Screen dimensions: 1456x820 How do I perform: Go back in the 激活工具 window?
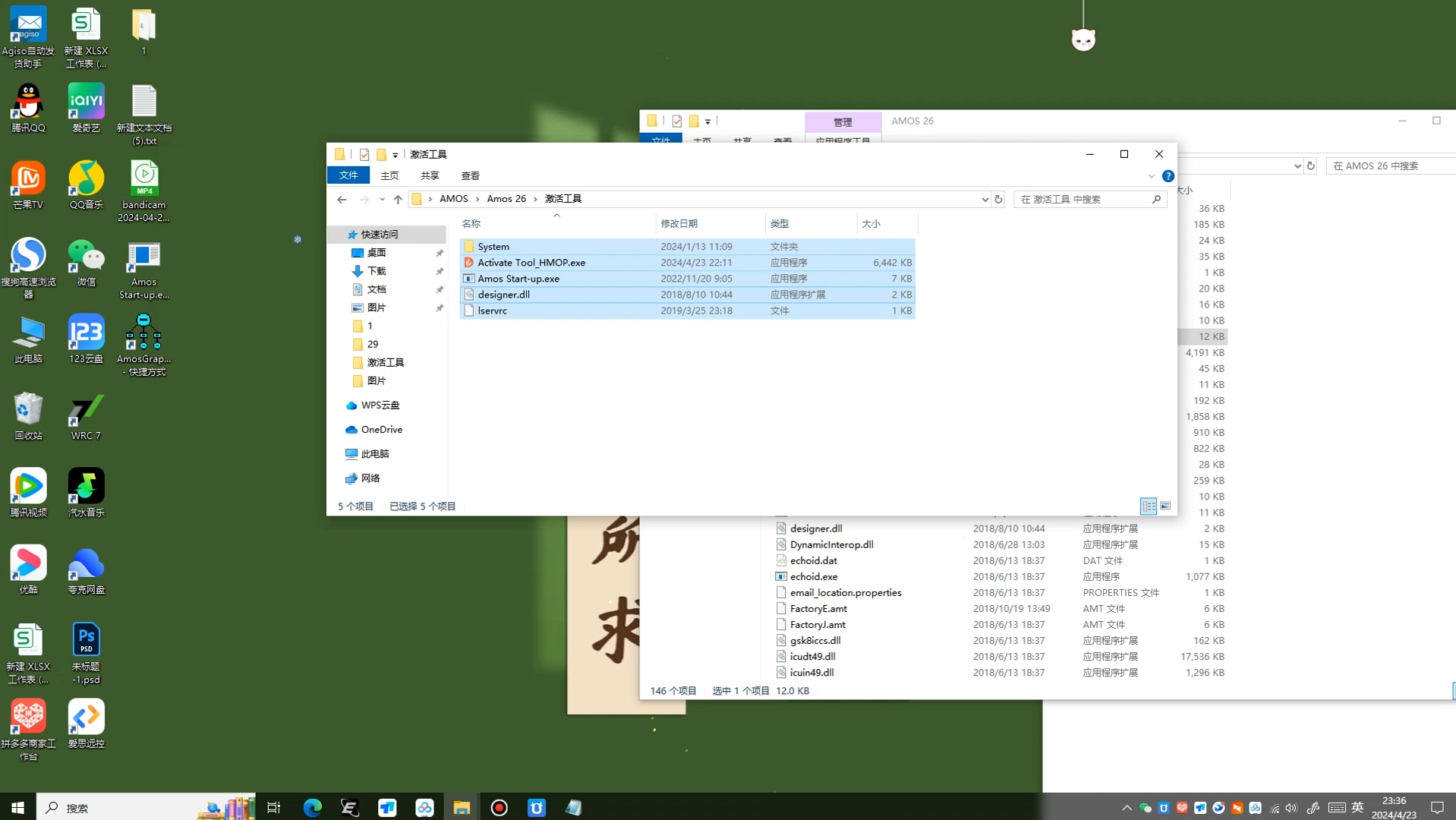[x=342, y=199]
